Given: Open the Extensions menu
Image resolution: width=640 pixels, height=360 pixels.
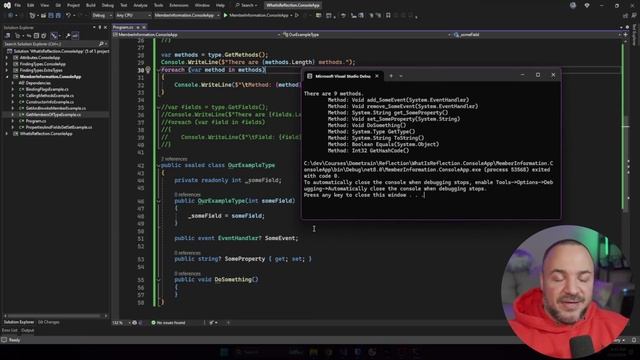Looking at the screenshot, I should pyautogui.click(x=179, y=5).
